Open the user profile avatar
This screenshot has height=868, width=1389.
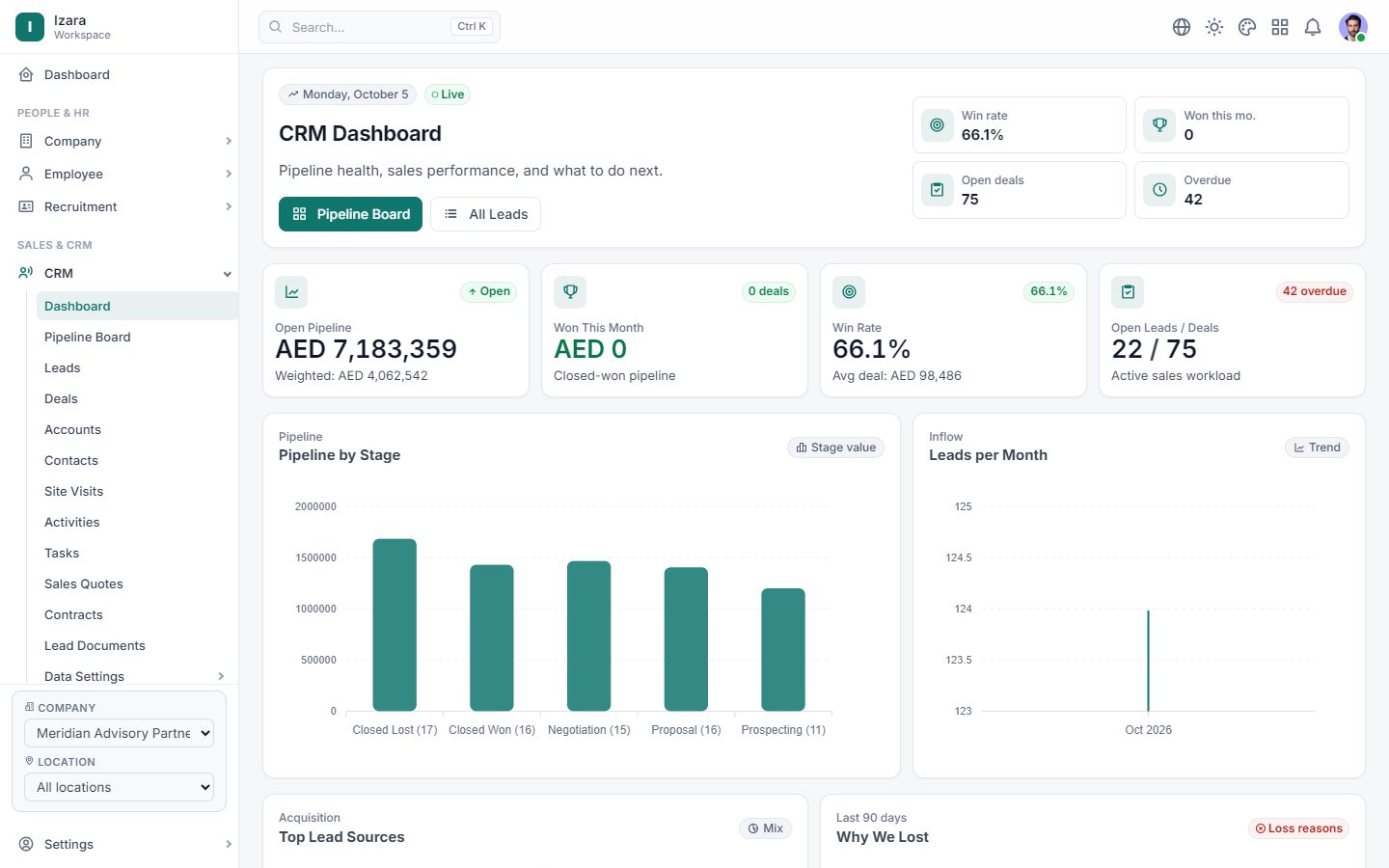1353,27
